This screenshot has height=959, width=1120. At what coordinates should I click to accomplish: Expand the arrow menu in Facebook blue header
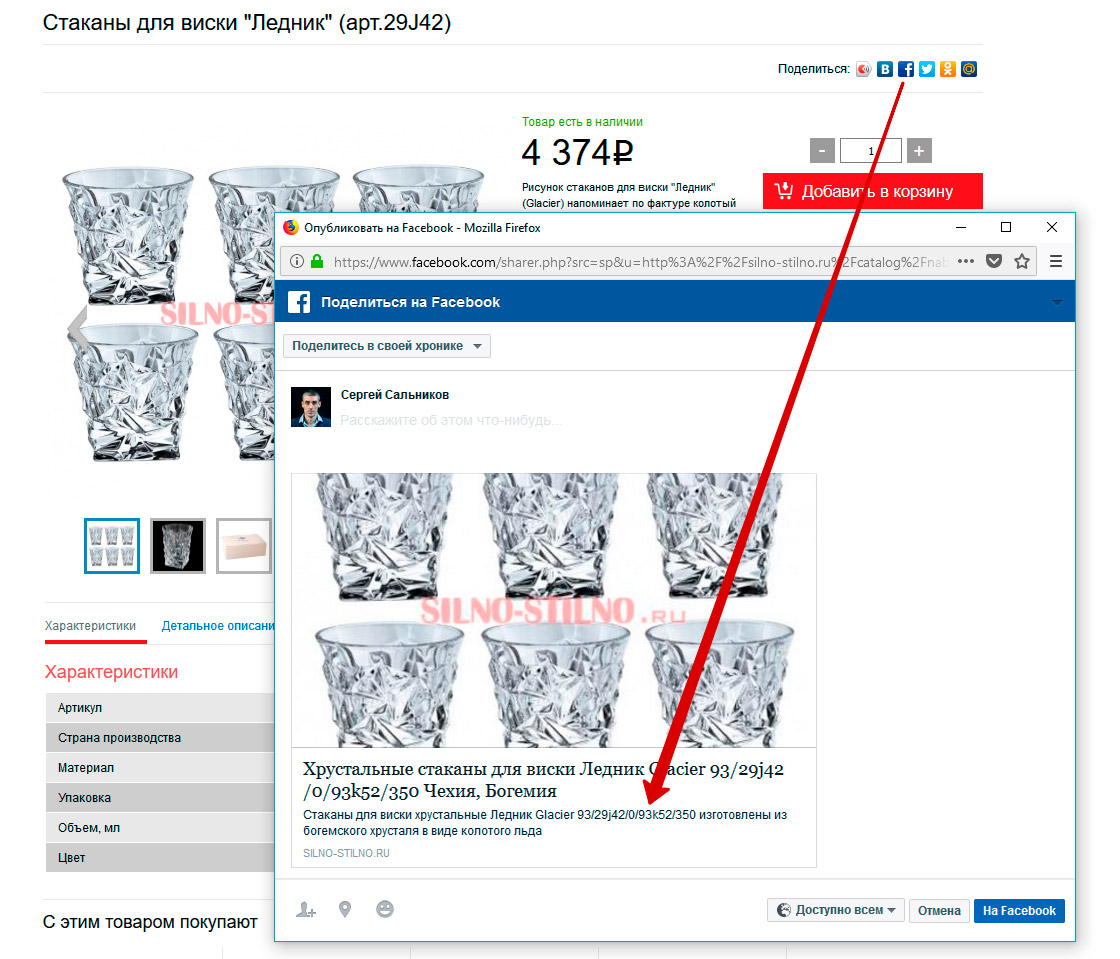tap(1057, 302)
